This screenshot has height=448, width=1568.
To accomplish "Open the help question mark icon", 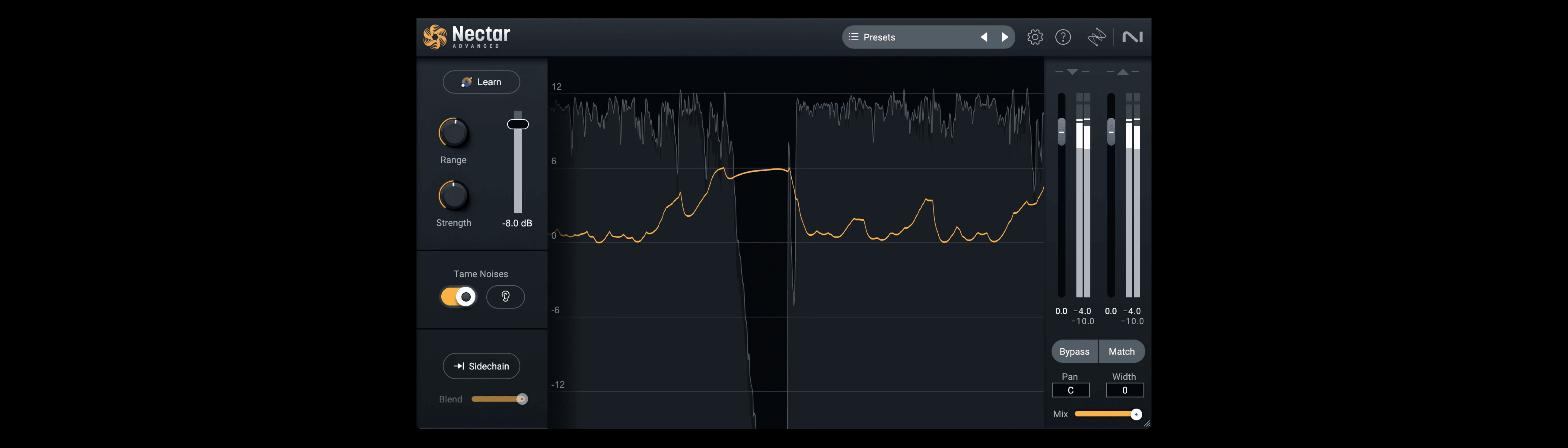I will coord(1063,36).
